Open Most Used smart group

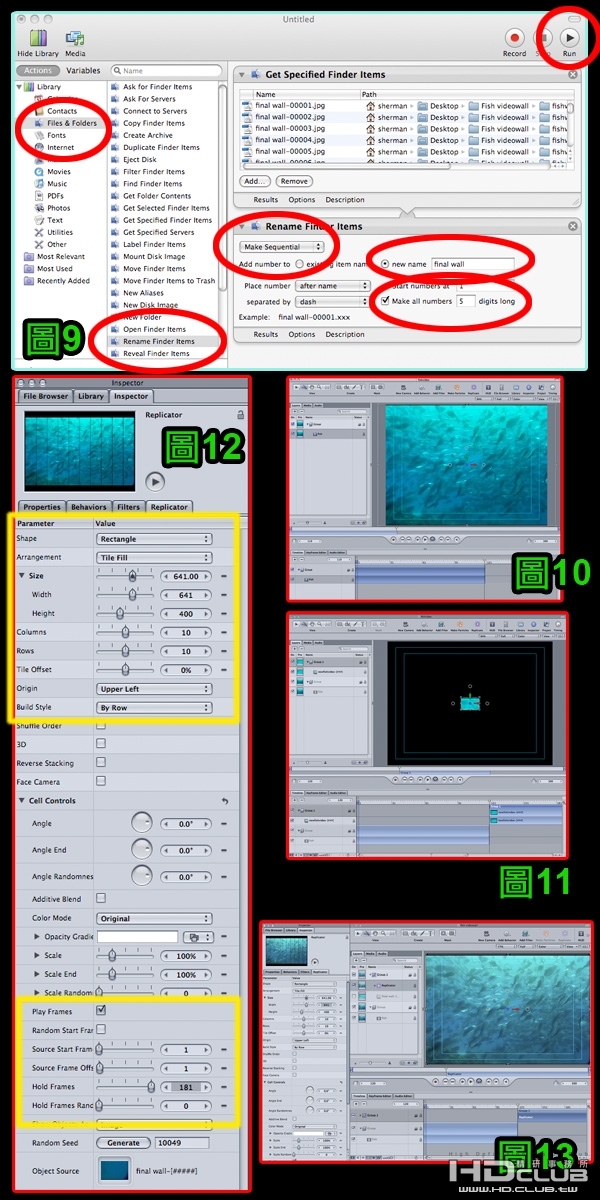(55, 268)
